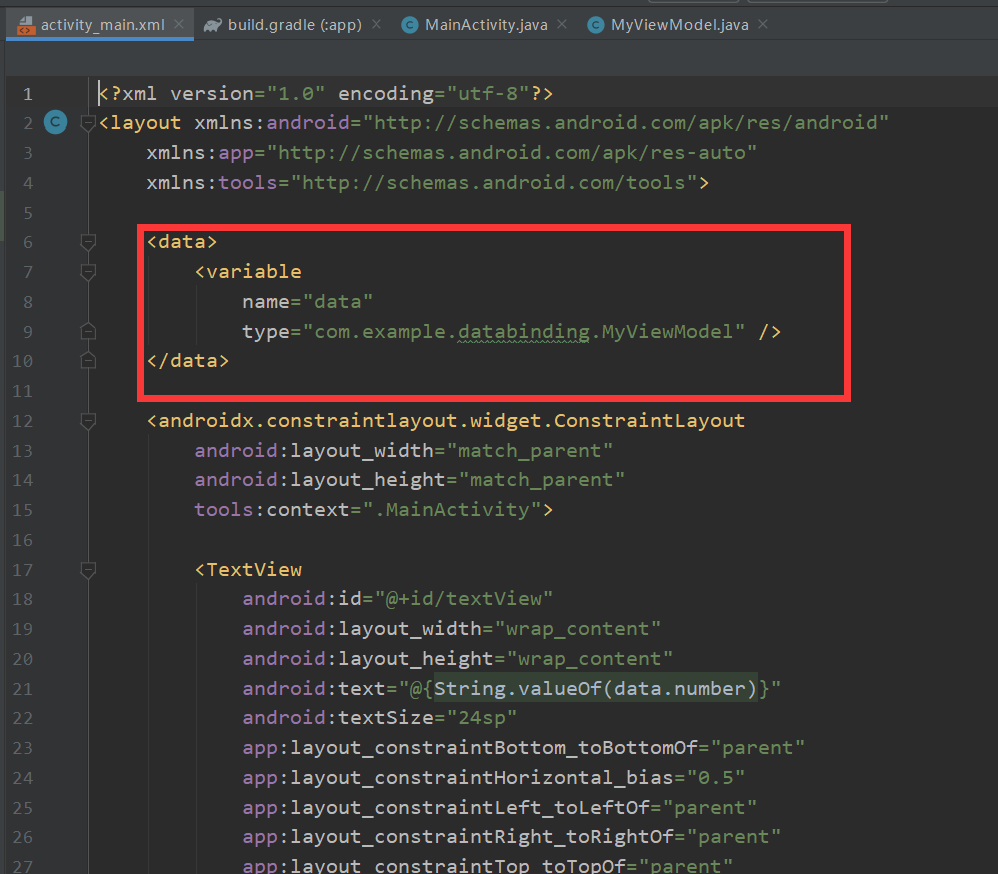Collapse the data tag fold on line 6
Viewport: 998px width, 874px height.
[88, 242]
